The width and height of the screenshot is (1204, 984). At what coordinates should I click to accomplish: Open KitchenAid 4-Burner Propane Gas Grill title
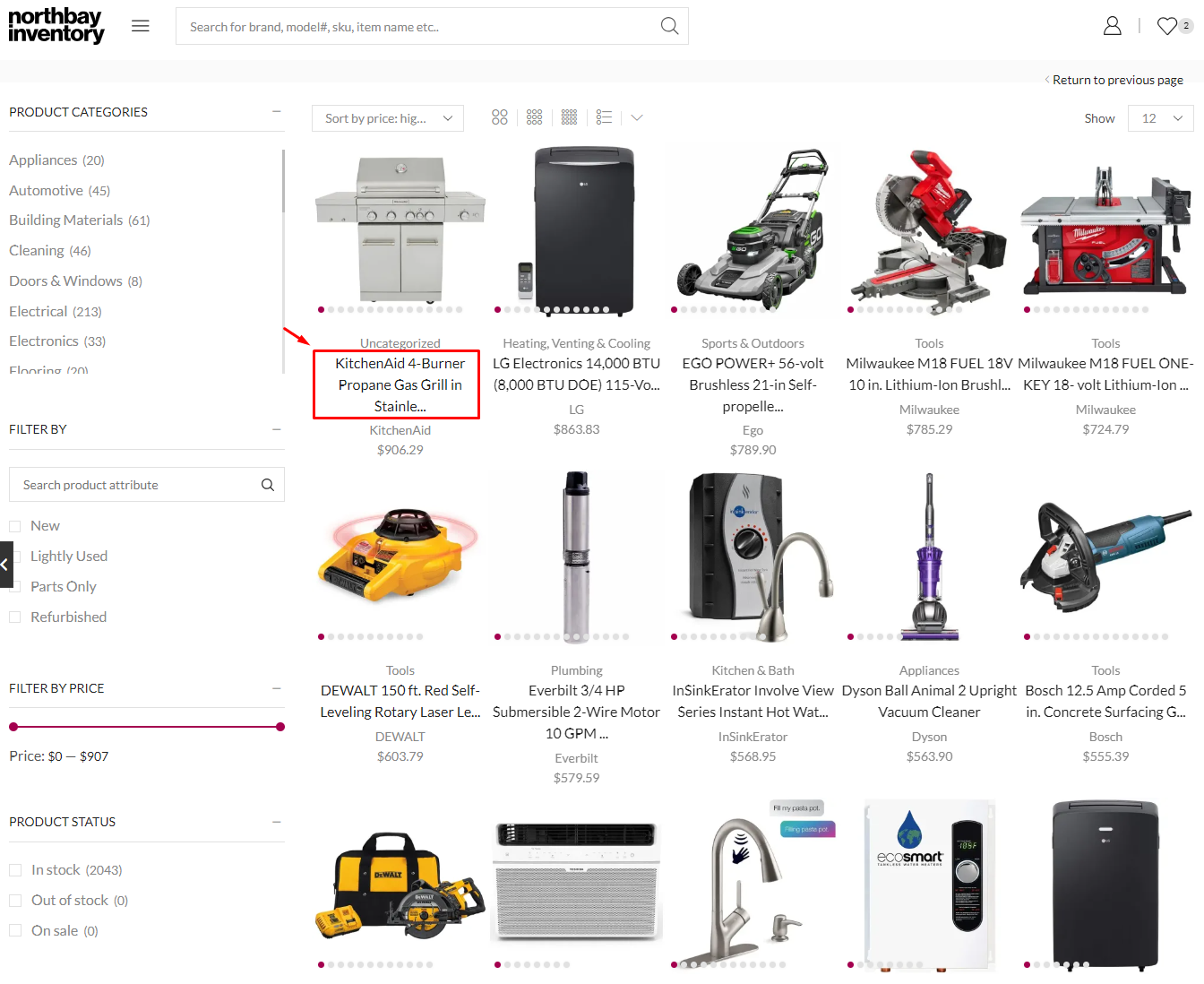click(x=400, y=384)
